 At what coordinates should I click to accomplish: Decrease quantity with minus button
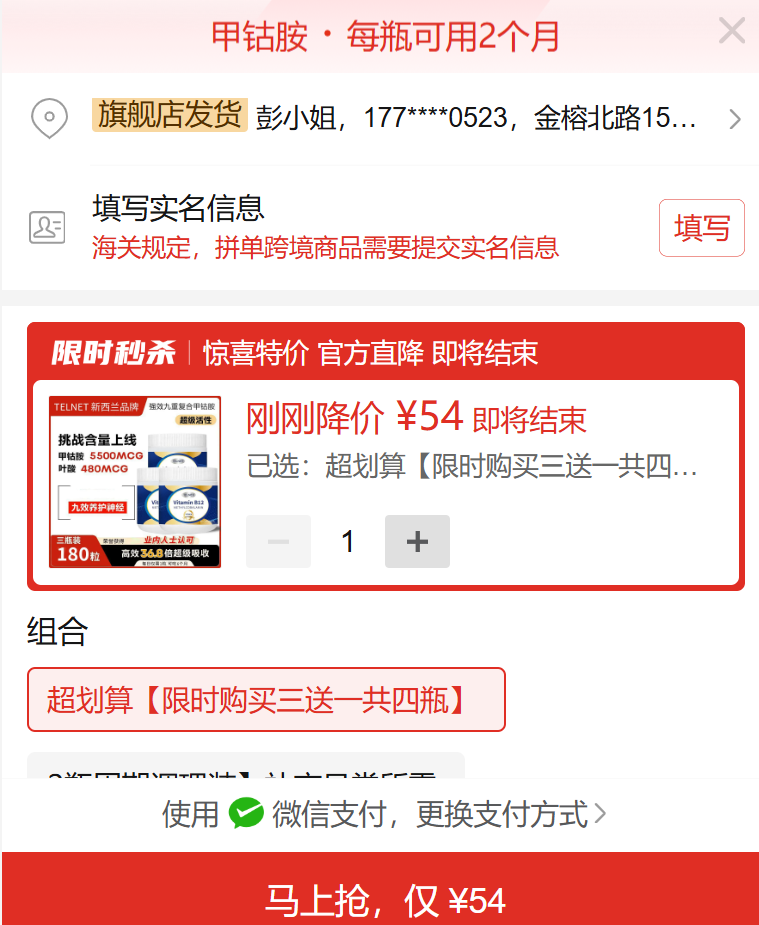point(278,541)
